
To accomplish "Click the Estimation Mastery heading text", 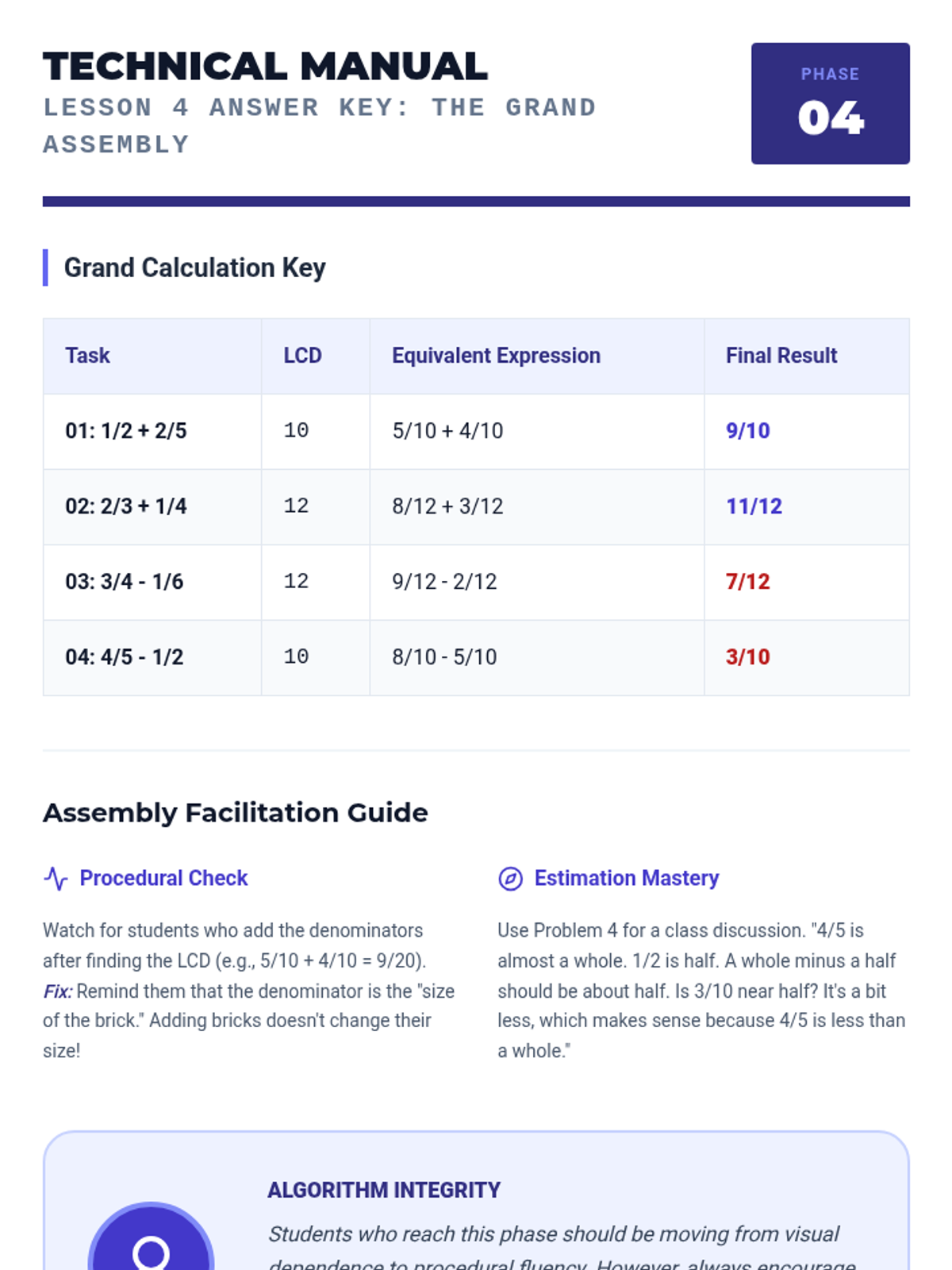I will (626, 878).
